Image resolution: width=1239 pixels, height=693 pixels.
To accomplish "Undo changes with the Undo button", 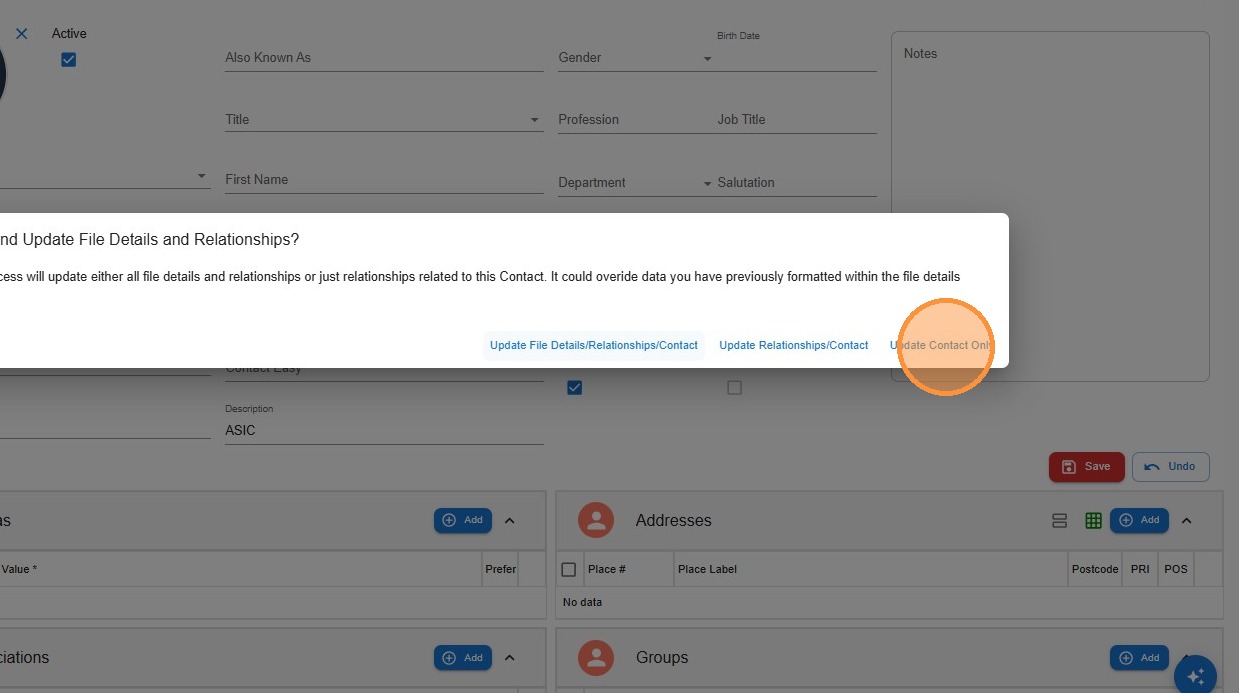I will coord(1170,467).
